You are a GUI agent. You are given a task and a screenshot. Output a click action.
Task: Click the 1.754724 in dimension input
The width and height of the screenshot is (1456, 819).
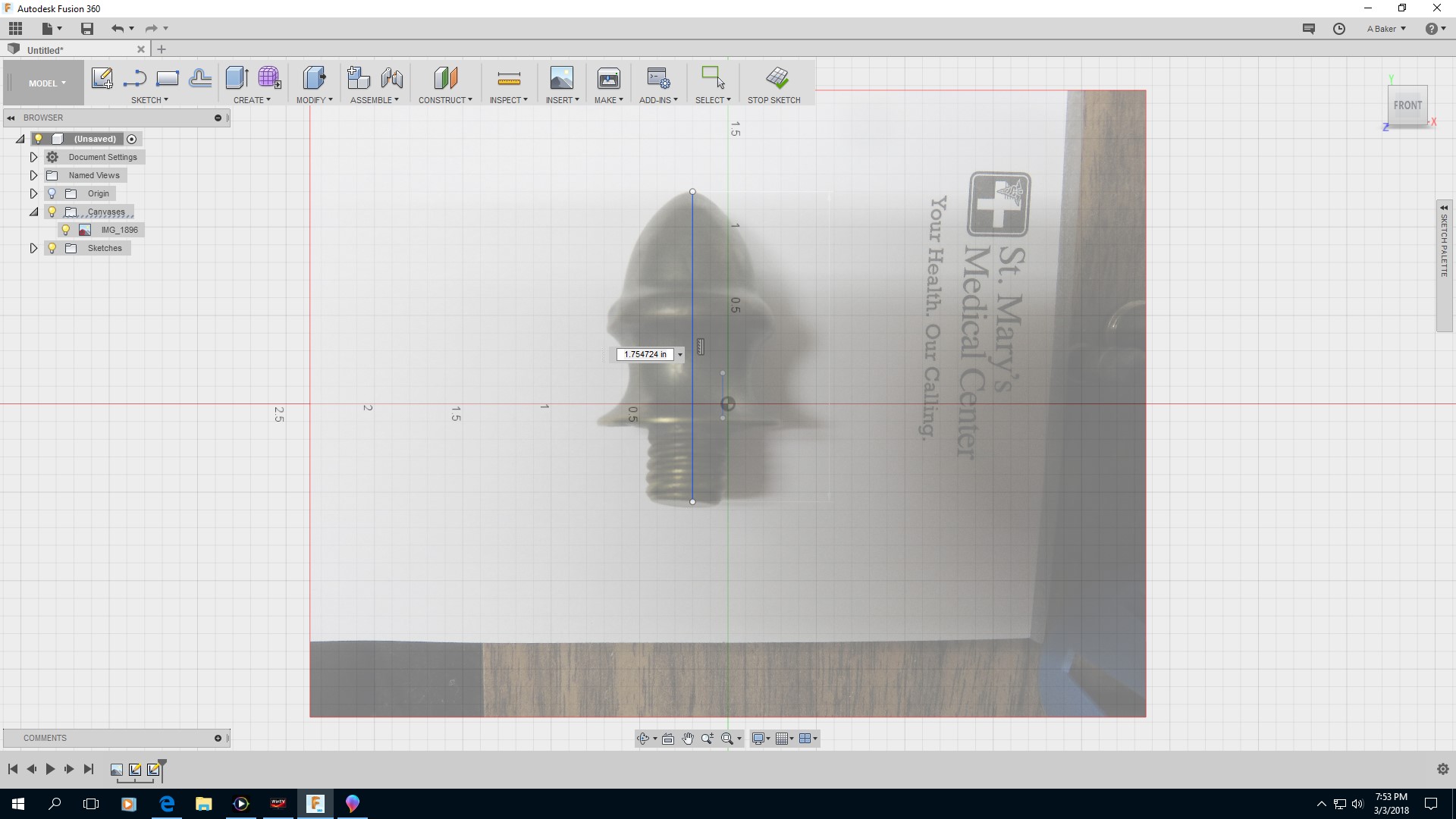coord(645,354)
